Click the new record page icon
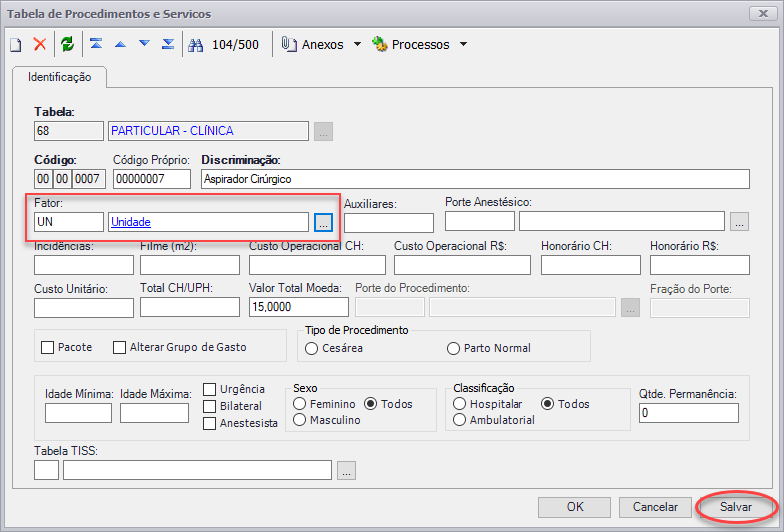The height and width of the screenshot is (532, 784). [16, 44]
